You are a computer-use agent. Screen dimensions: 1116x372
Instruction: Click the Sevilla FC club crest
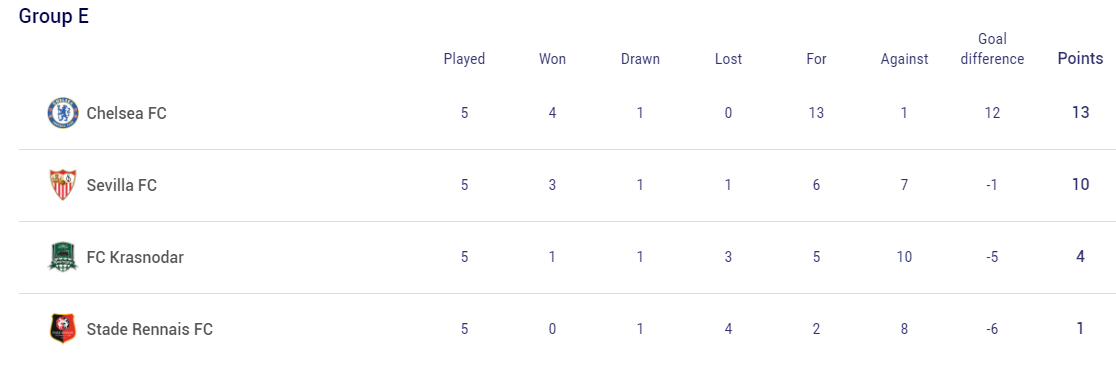pyautogui.click(x=63, y=185)
